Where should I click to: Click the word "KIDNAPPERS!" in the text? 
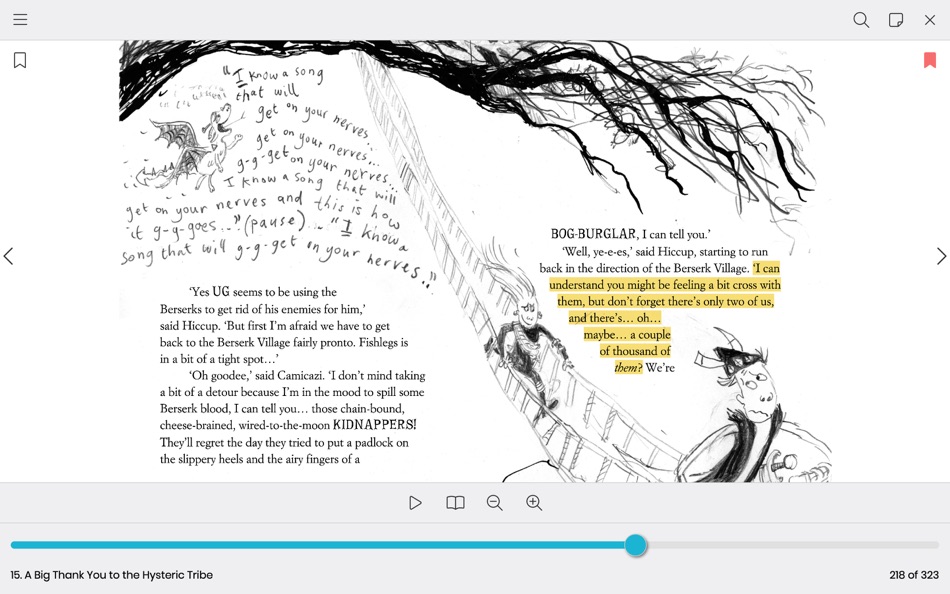tap(374, 425)
